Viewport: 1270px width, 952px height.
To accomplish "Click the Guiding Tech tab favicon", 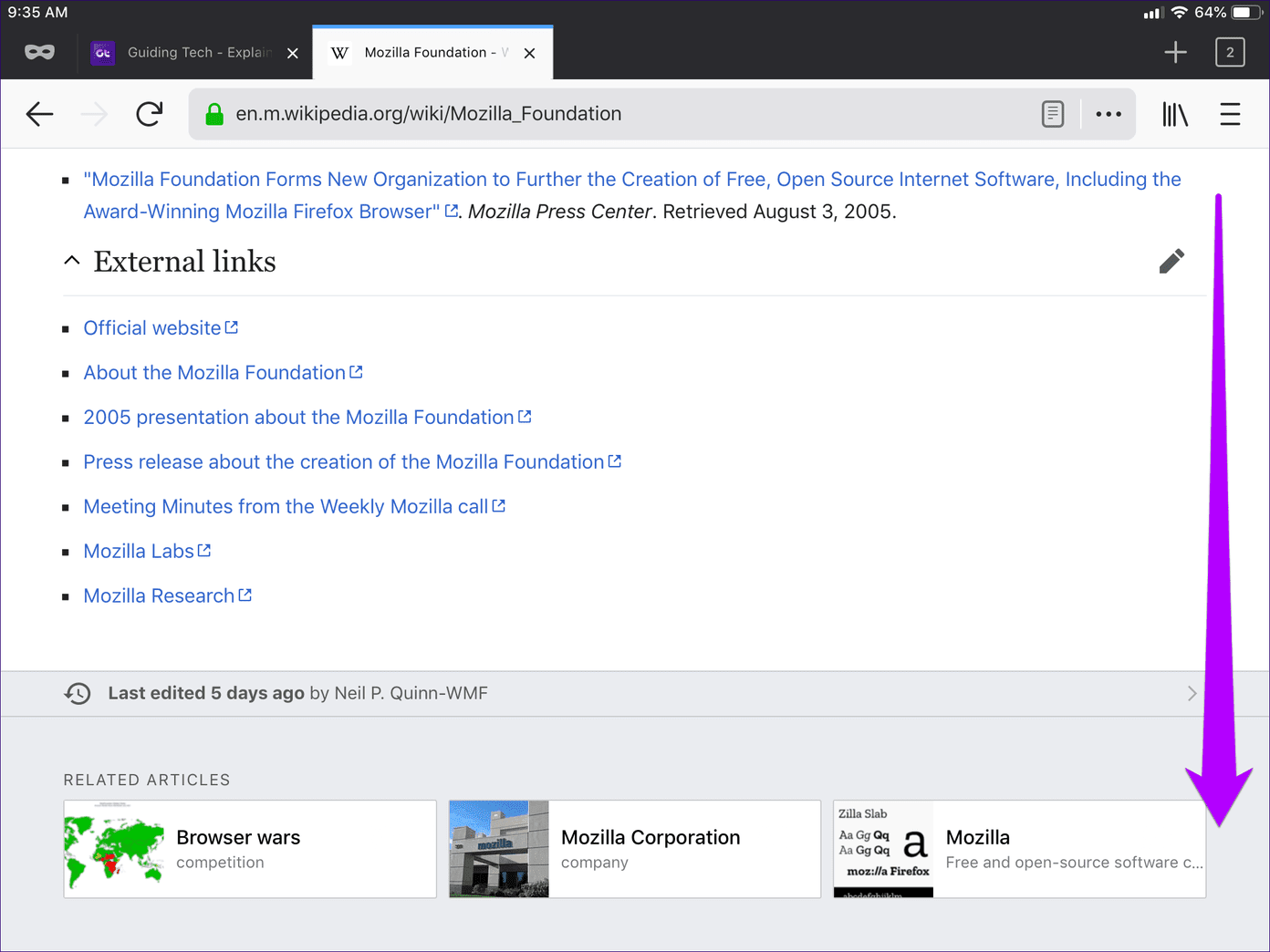I will pyautogui.click(x=103, y=53).
